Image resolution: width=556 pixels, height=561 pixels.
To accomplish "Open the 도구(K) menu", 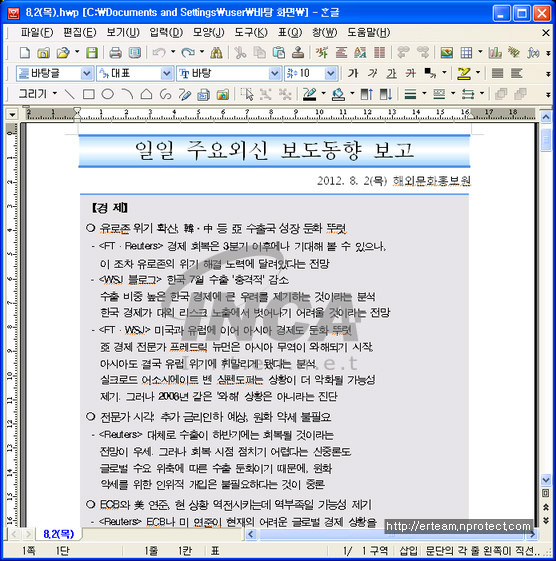I will point(251,33).
